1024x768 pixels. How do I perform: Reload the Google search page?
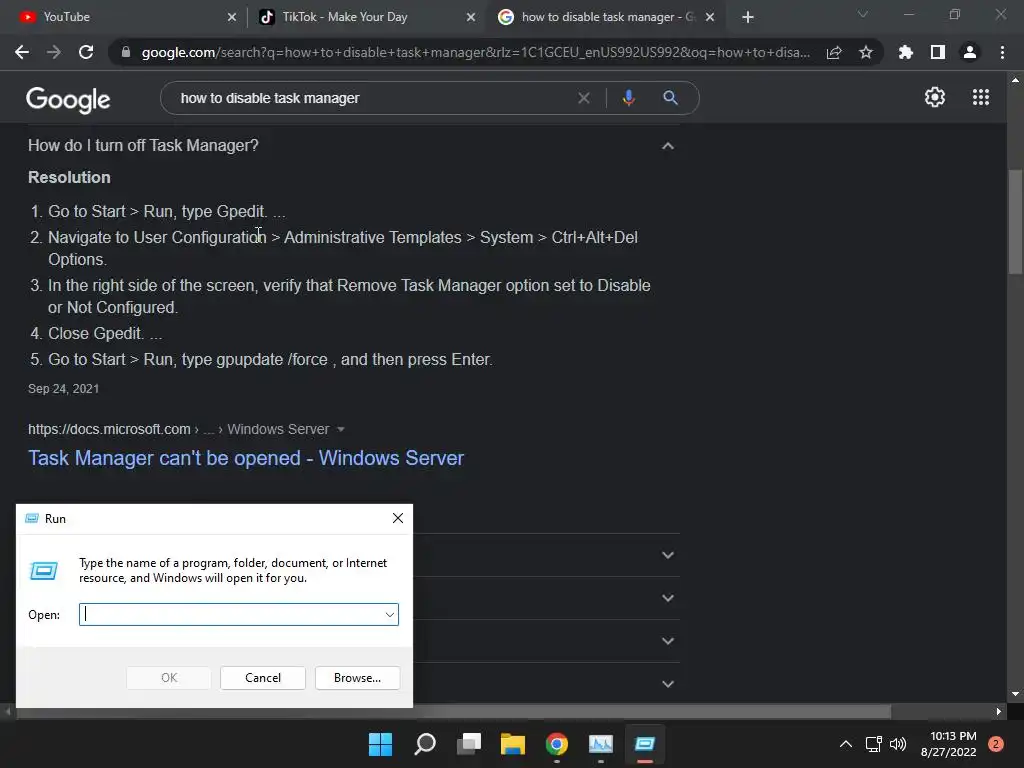pyautogui.click(x=86, y=52)
